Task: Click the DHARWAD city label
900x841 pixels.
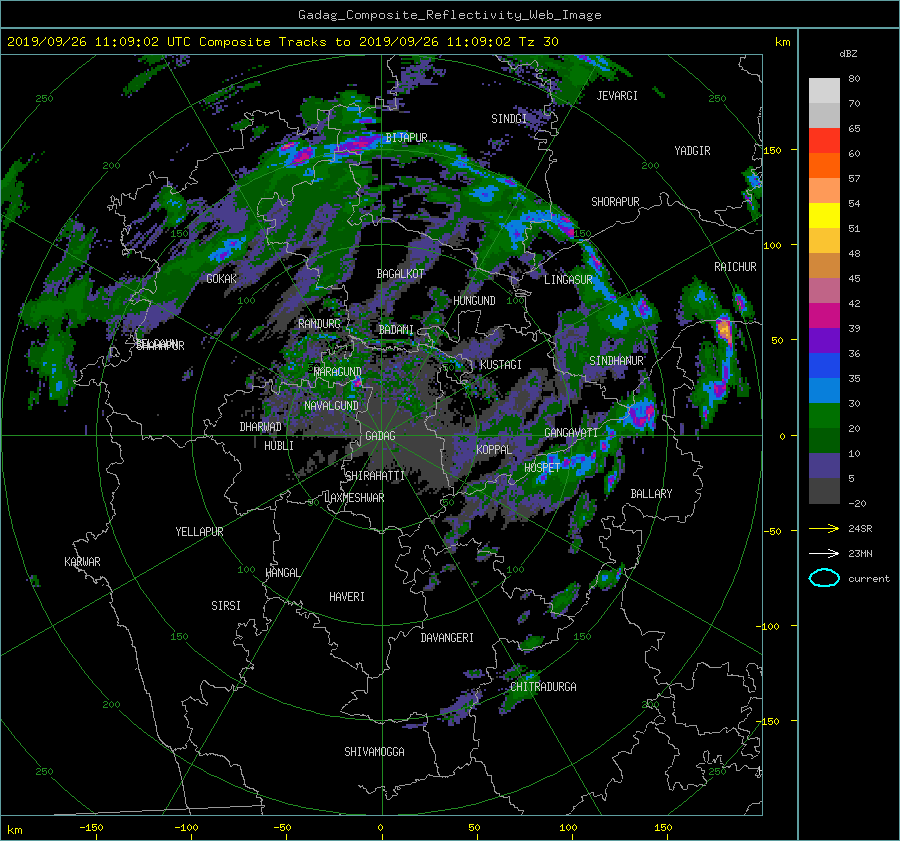Action: tap(261, 427)
